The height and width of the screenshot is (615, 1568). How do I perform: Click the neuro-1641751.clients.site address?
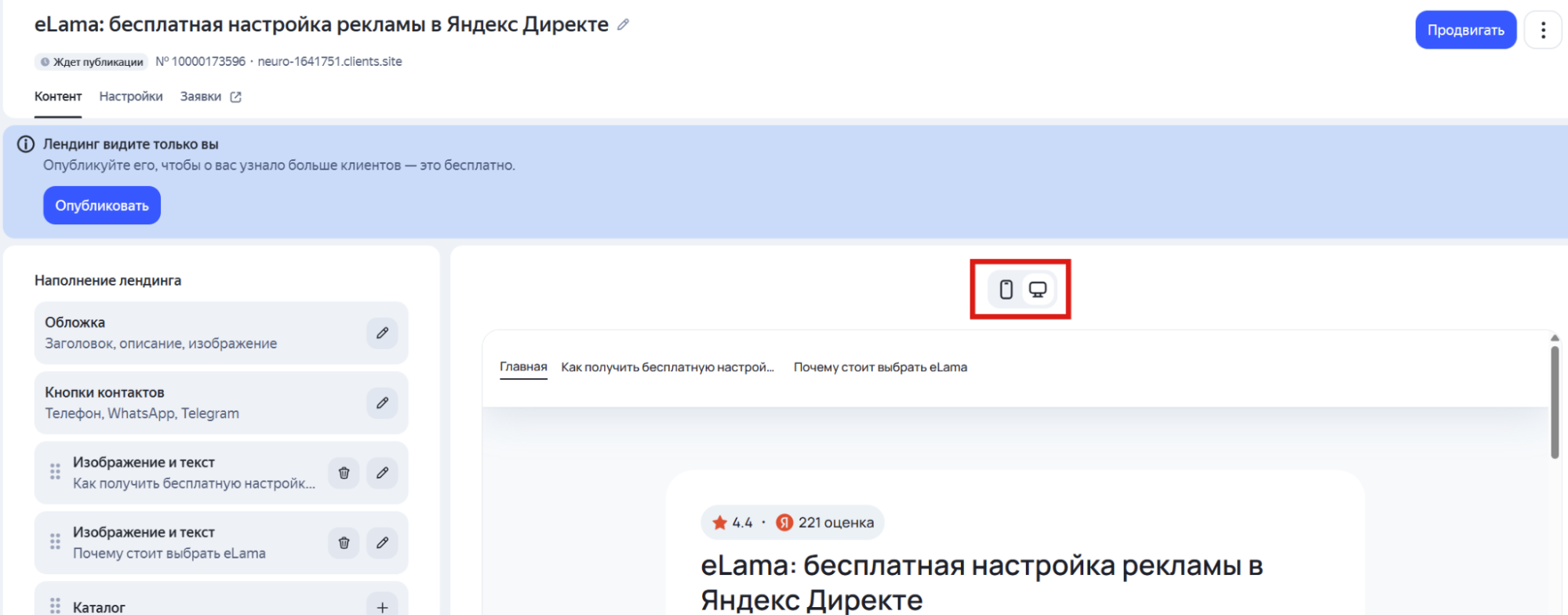tap(329, 61)
